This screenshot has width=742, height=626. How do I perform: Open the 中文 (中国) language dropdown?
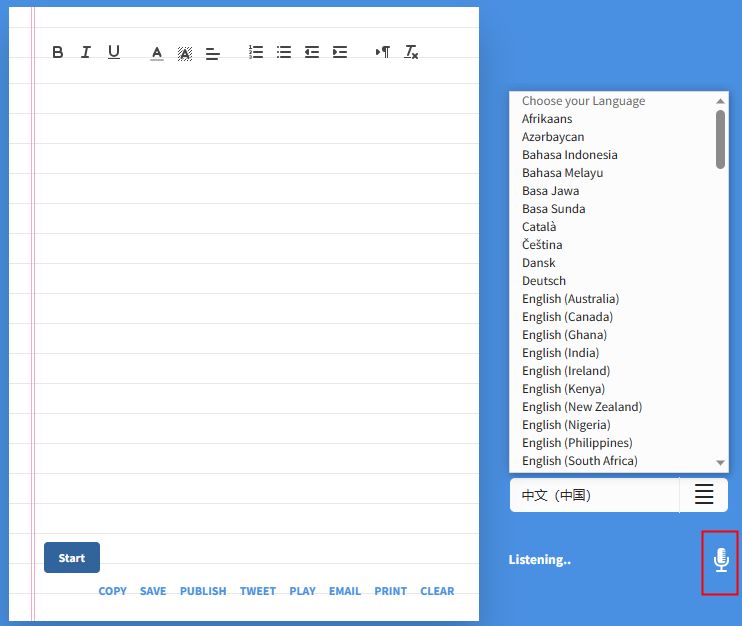pyautogui.click(x=595, y=495)
